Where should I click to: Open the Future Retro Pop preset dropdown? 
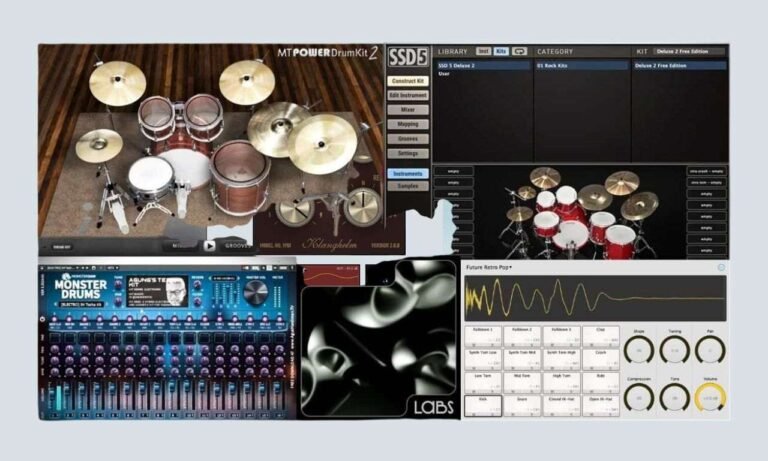coord(489,267)
